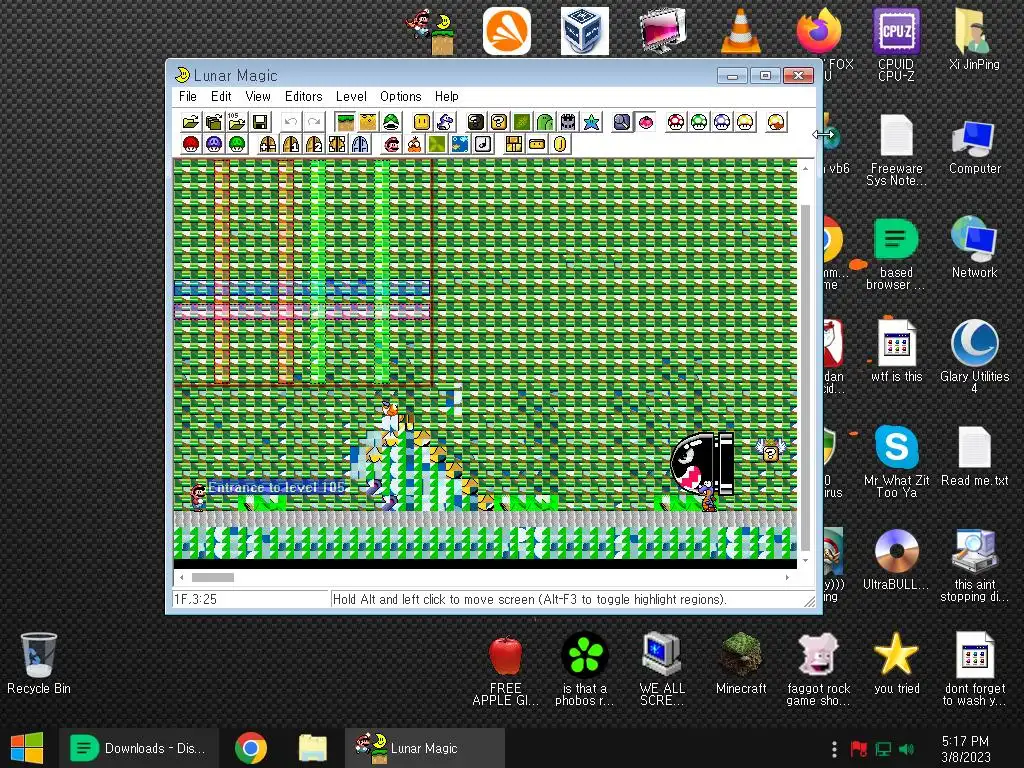Click the music note block icon
The width and height of the screenshot is (1024, 768).
pyautogui.click(x=483, y=144)
